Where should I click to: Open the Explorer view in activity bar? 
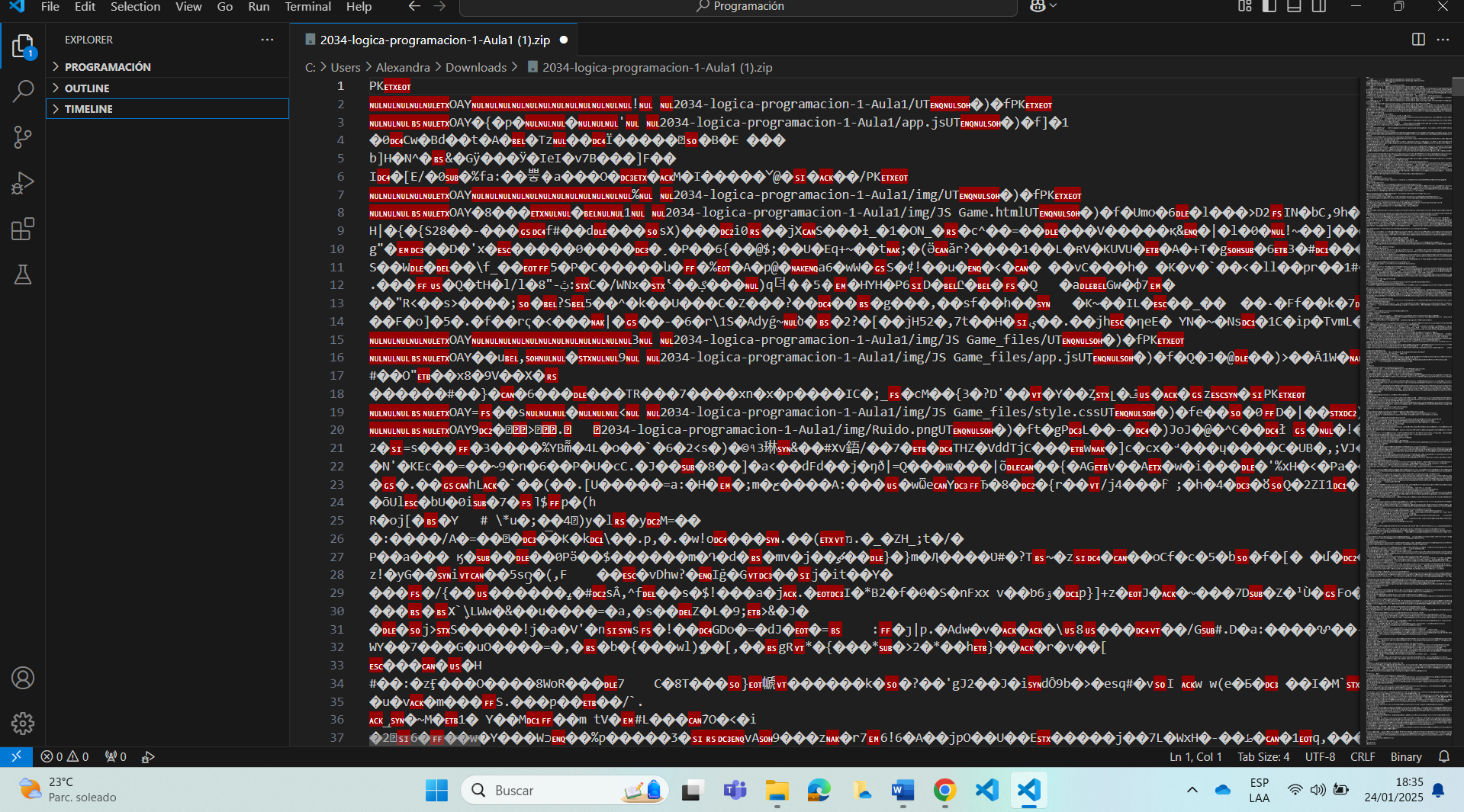point(23,47)
